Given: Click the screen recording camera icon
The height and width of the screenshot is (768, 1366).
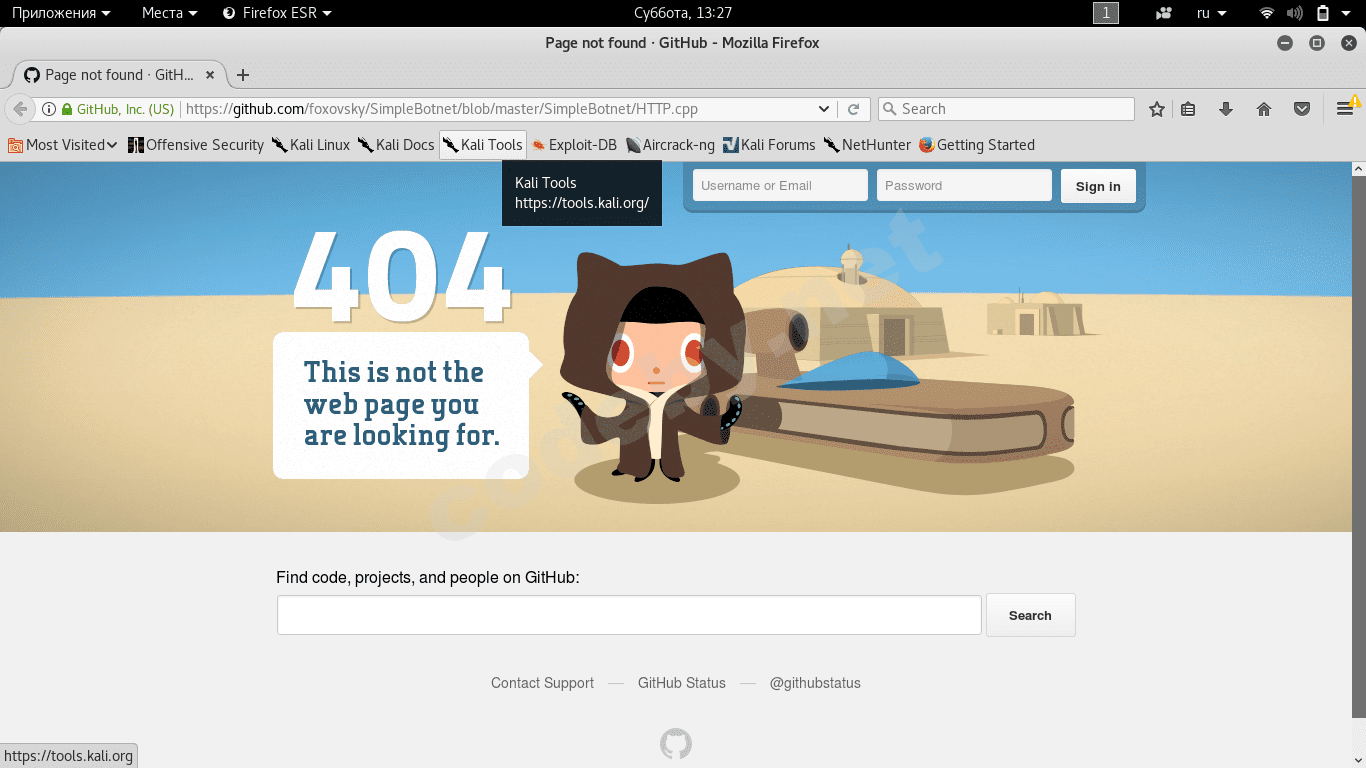Looking at the screenshot, I should click(x=1164, y=13).
